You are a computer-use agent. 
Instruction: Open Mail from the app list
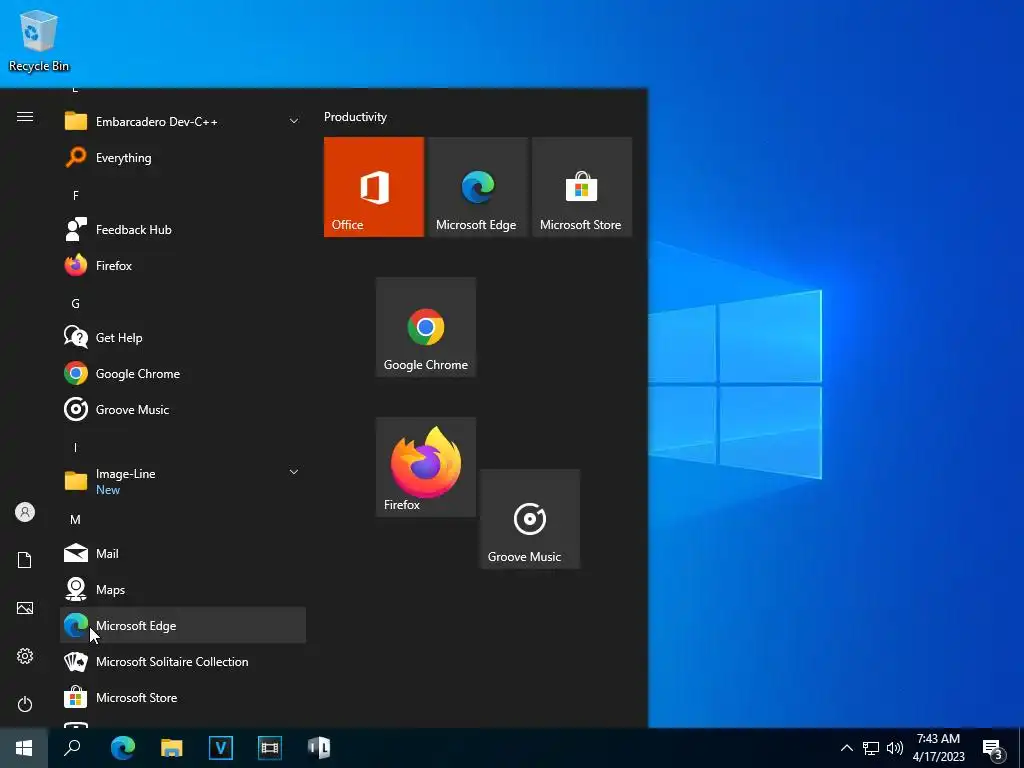click(183, 553)
